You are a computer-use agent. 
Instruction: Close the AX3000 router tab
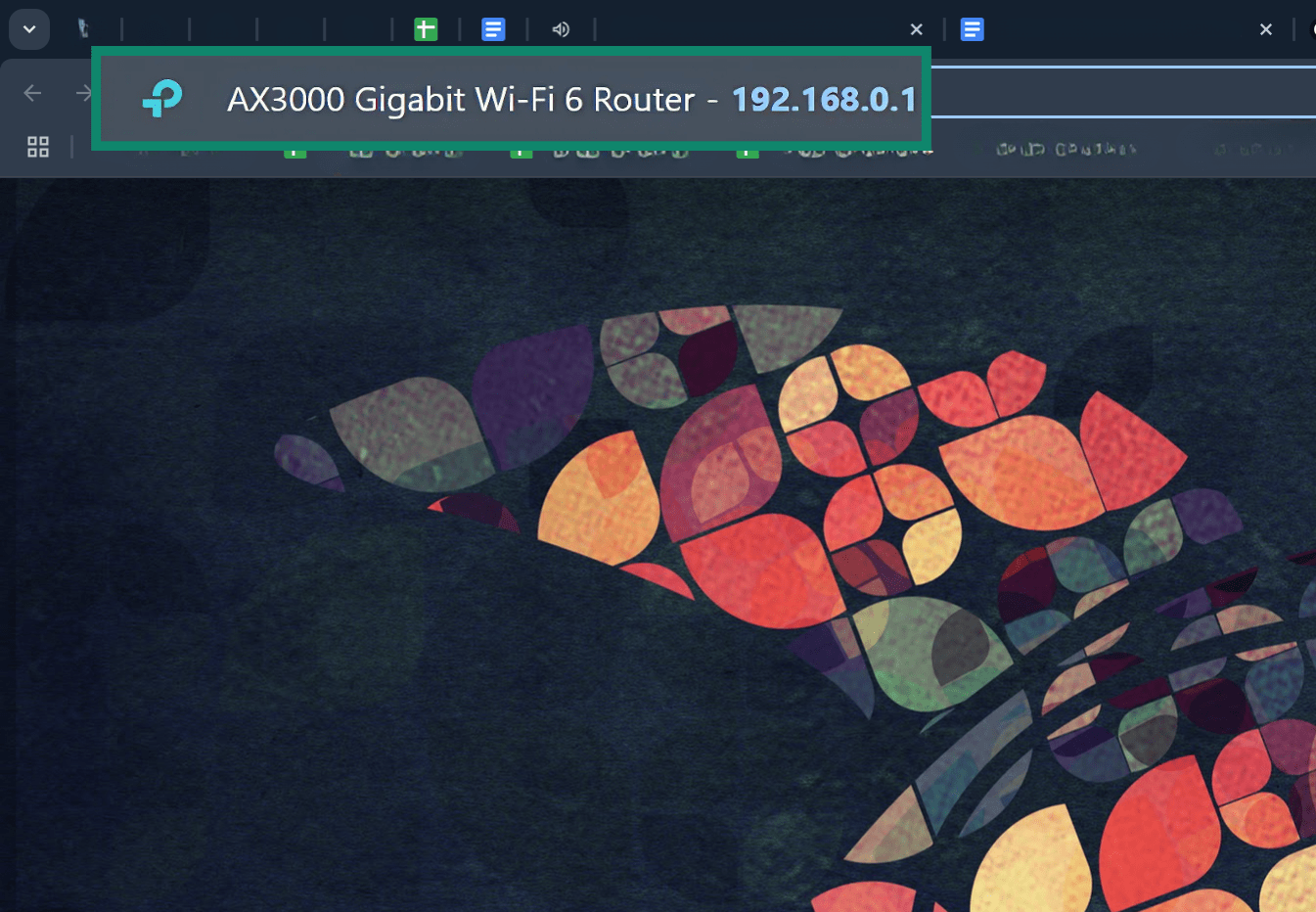[x=916, y=29]
